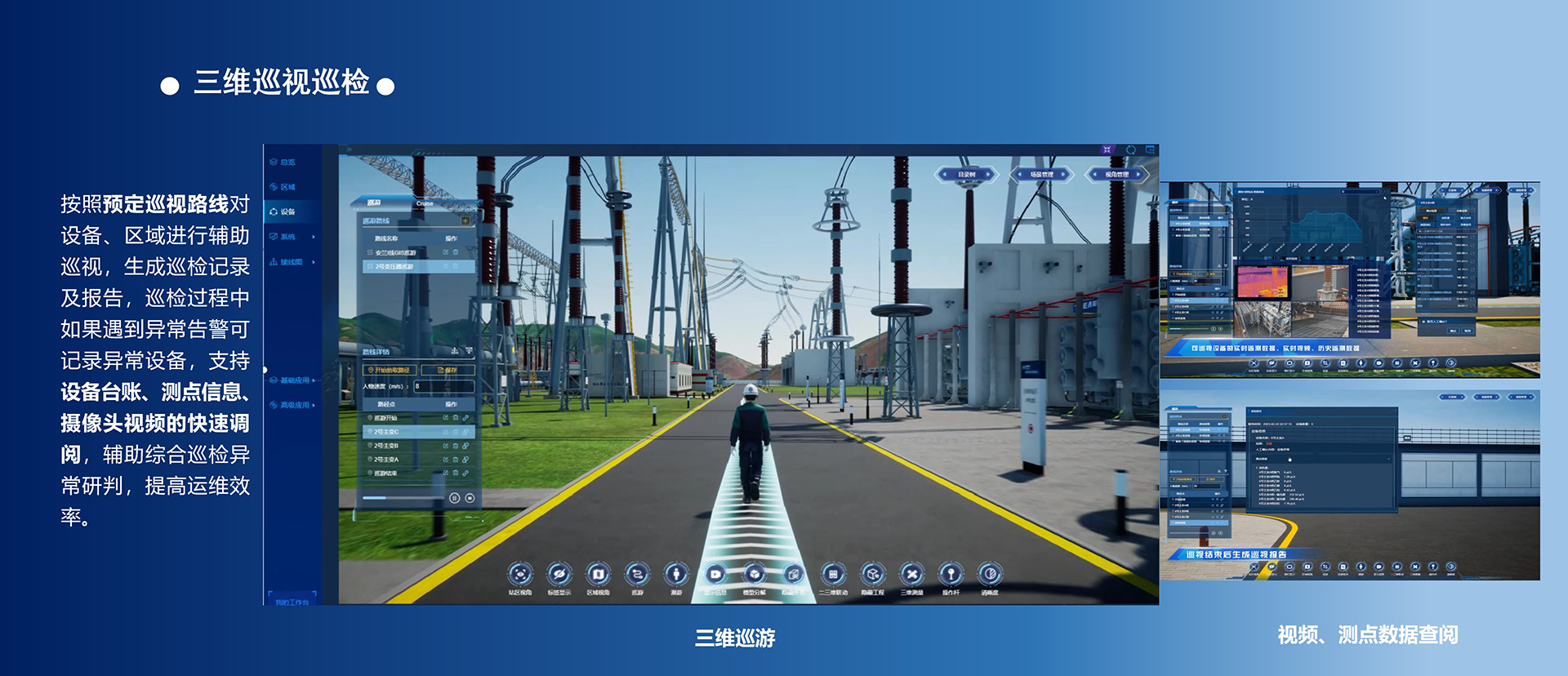Click the 站区视角 station view icon
This screenshot has width=1568, height=676.
[520, 574]
